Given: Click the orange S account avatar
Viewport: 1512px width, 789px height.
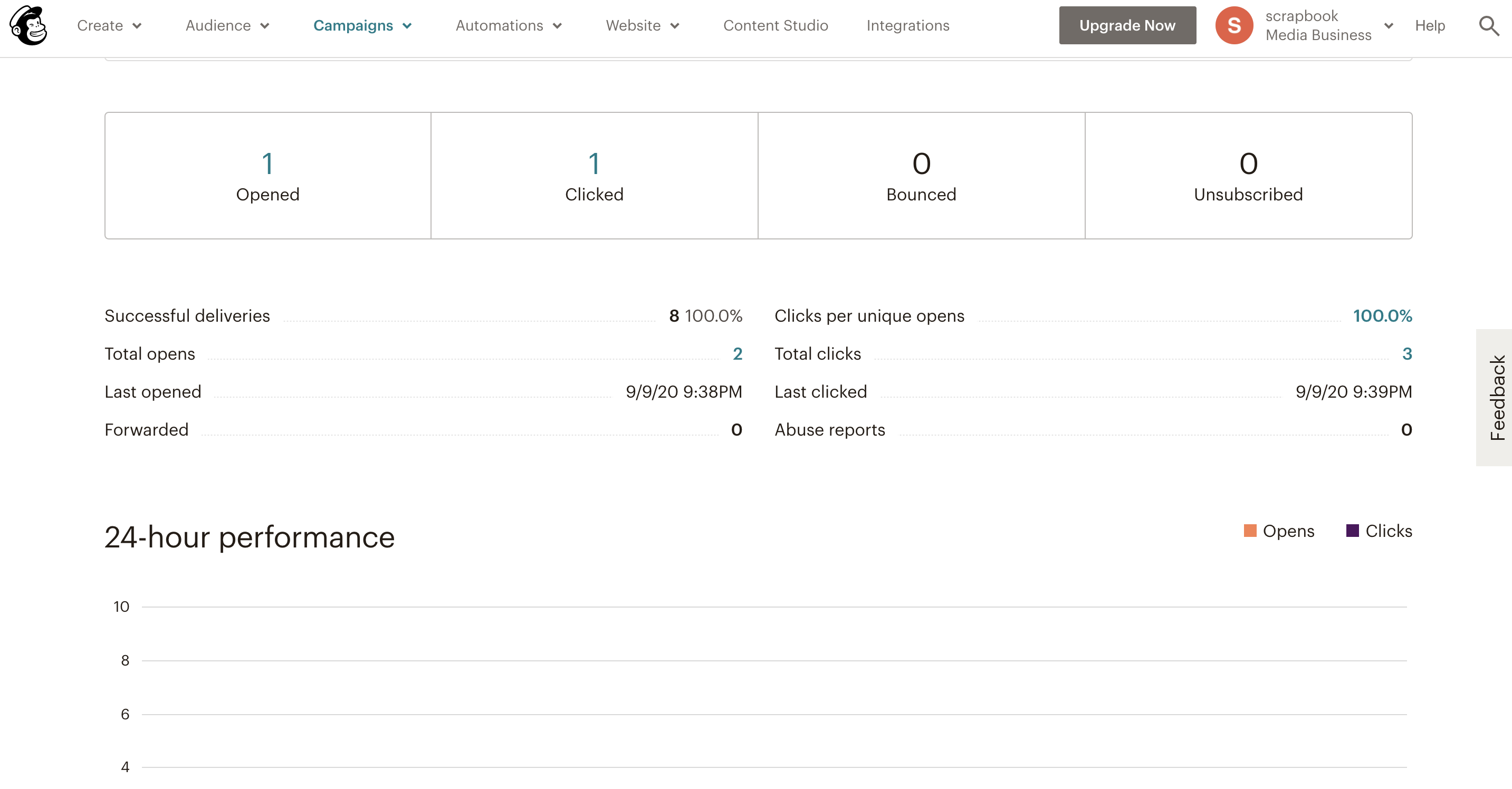Looking at the screenshot, I should [x=1234, y=25].
